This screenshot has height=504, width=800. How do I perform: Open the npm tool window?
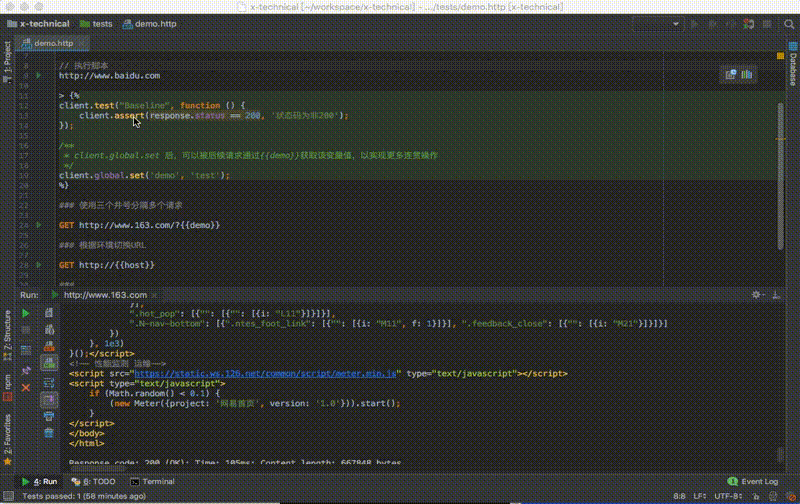pos(7,387)
